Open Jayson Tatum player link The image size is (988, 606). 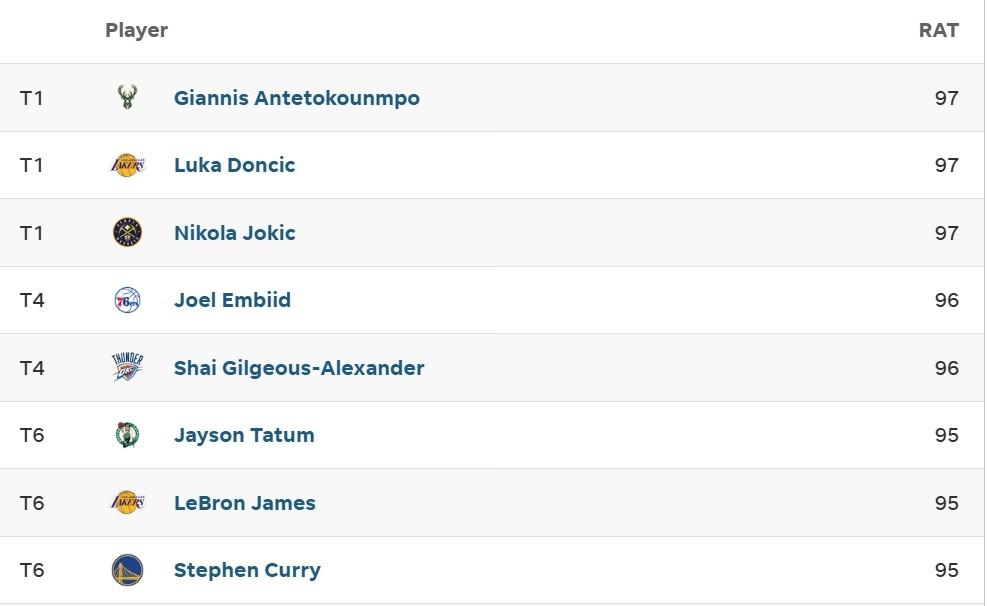point(244,435)
